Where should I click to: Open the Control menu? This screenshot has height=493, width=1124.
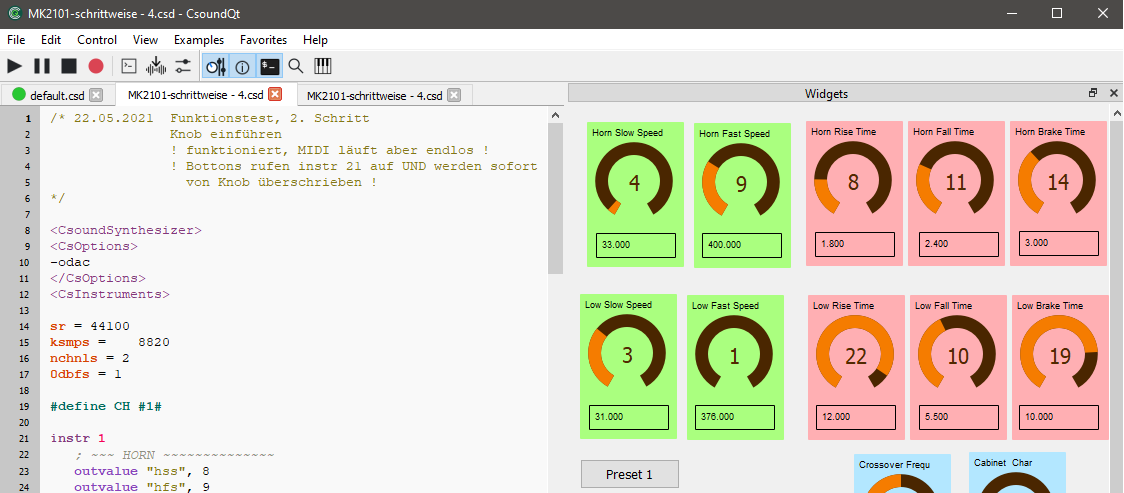(x=97, y=40)
